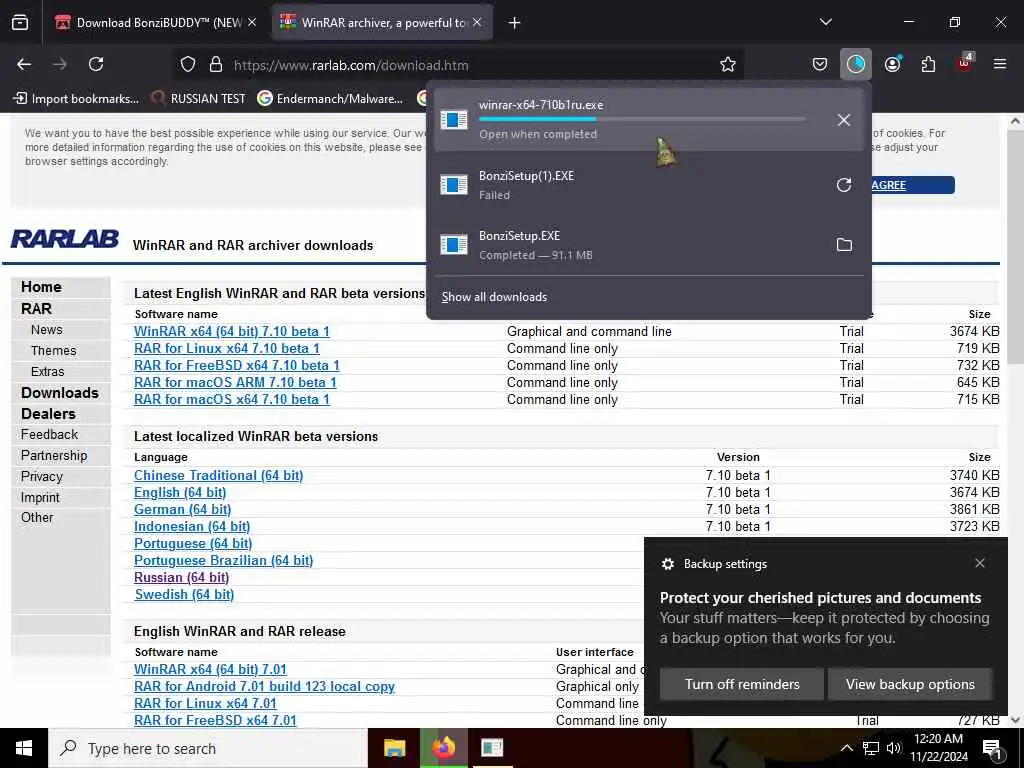Show hidden system tray icons

pyautogui.click(x=846, y=748)
